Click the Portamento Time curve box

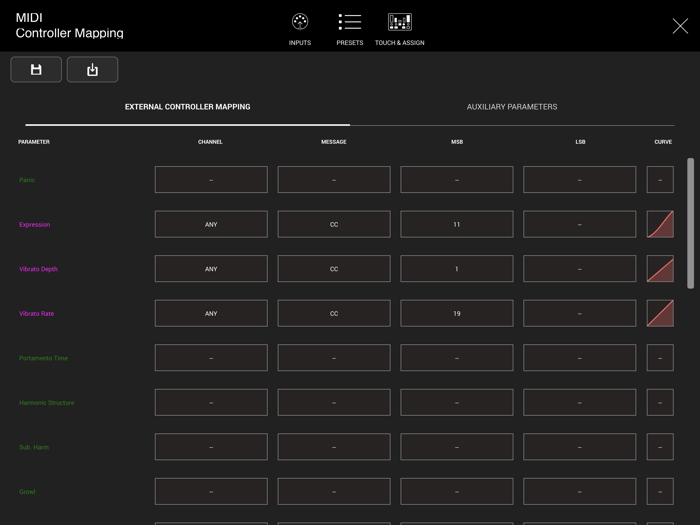coord(660,358)
